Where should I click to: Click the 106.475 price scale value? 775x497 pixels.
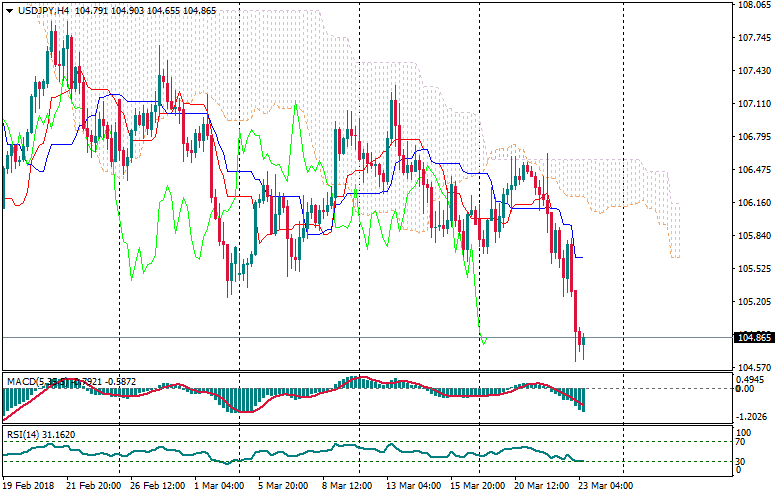(x=753, y=170)
